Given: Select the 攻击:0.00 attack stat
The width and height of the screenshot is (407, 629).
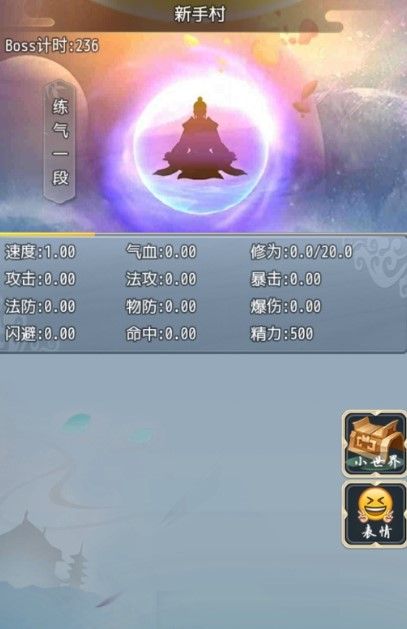Looking at the screenshot, I should pos(40,279).
